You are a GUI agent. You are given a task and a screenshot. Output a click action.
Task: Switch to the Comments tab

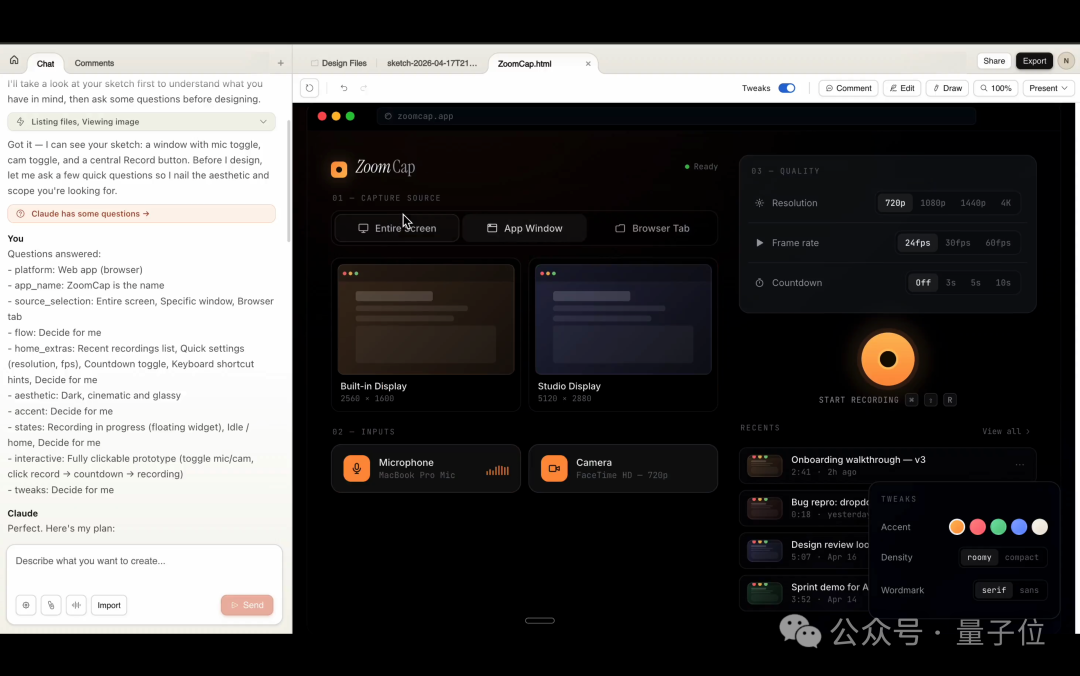pos(94,63)
